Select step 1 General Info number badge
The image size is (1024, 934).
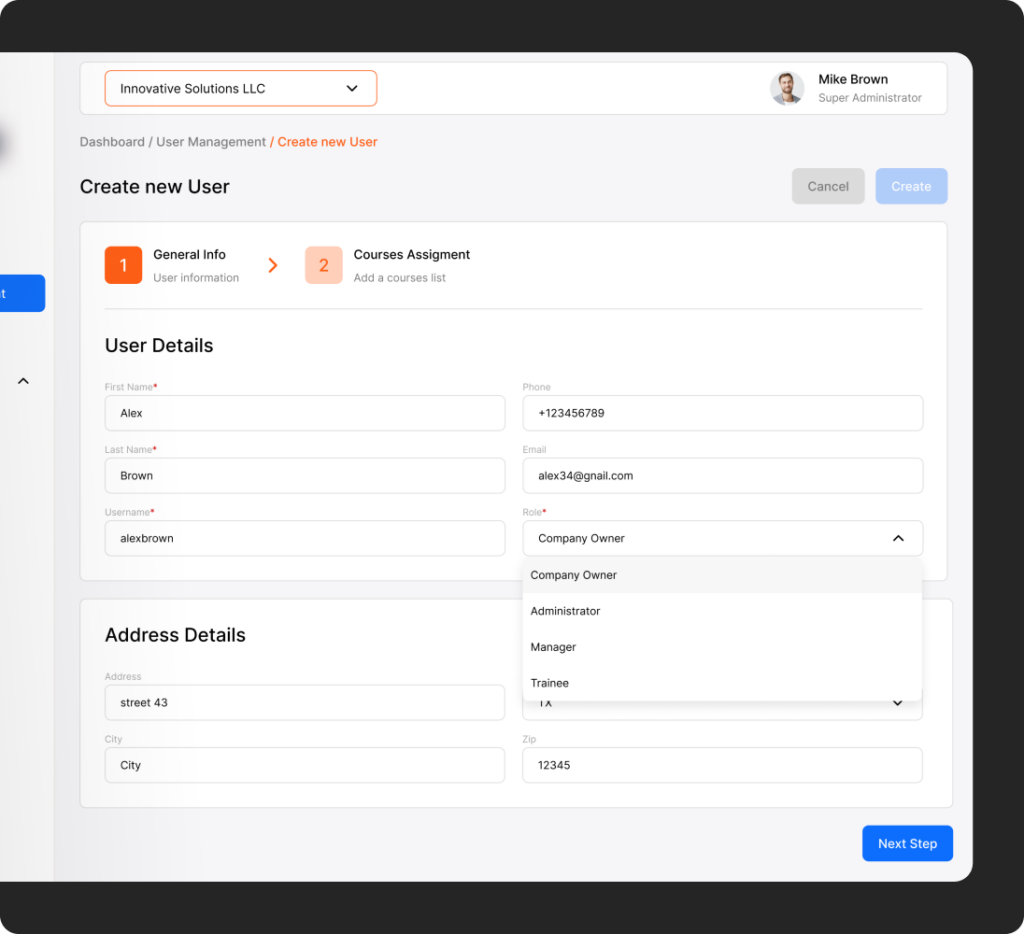pyautogui.click(x=123, y=265)
